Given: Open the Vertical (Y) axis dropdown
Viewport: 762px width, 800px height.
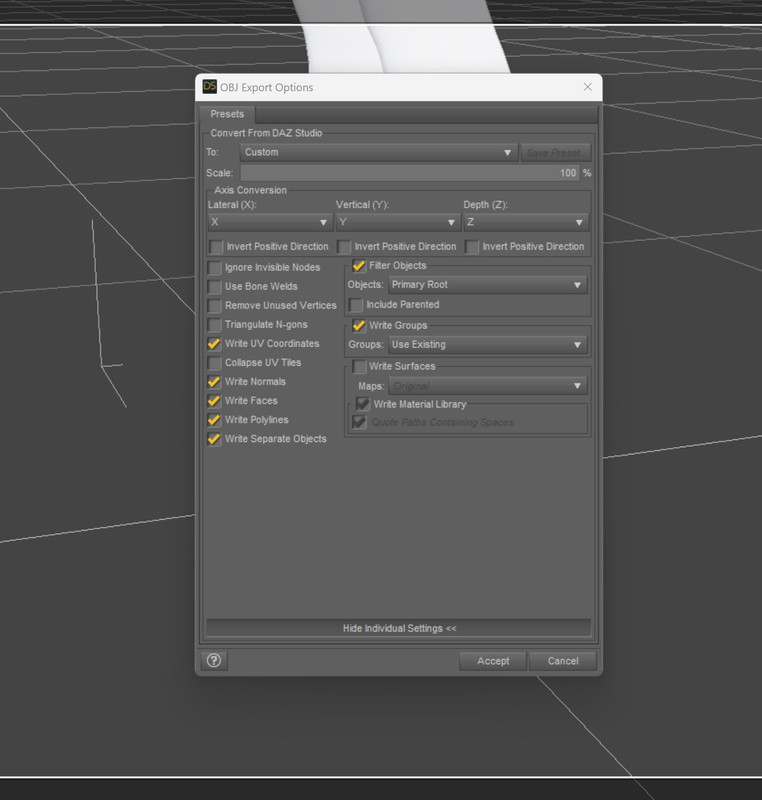Looking at the screenshot, I should click(397, 222).
